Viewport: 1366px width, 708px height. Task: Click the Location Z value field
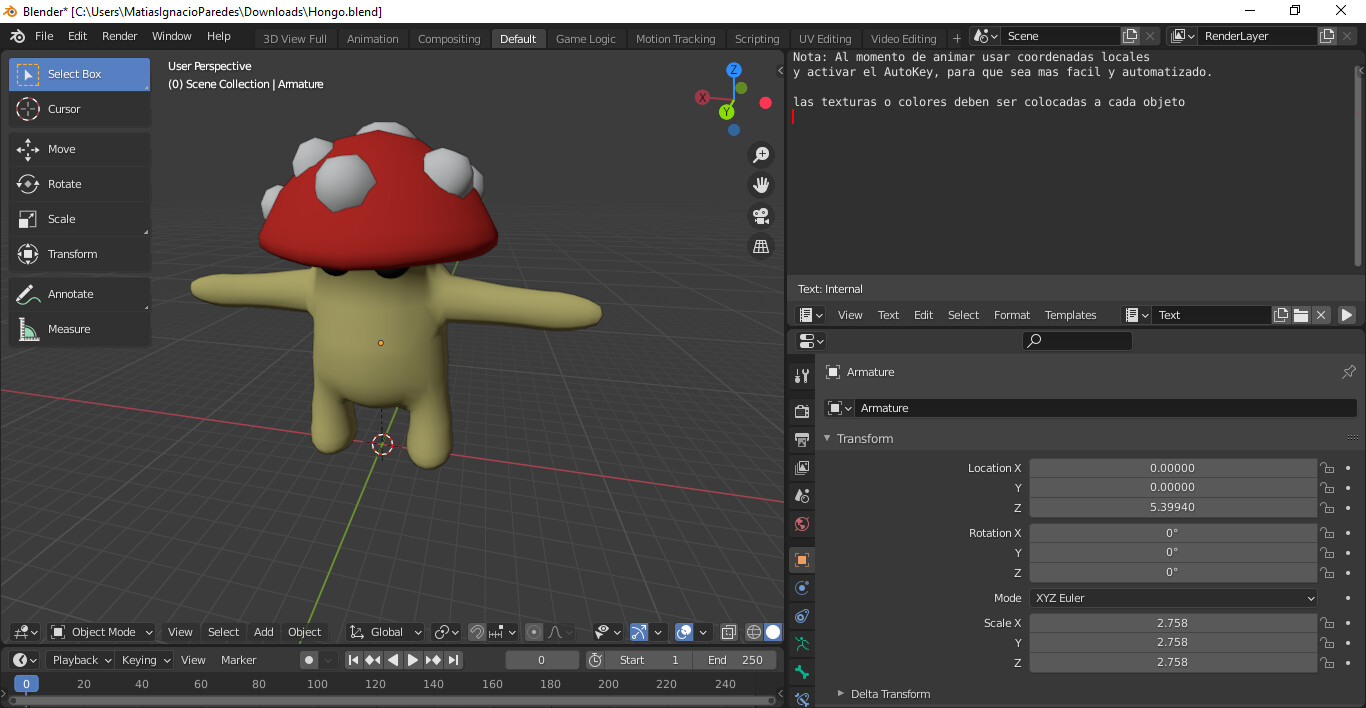1173,508
